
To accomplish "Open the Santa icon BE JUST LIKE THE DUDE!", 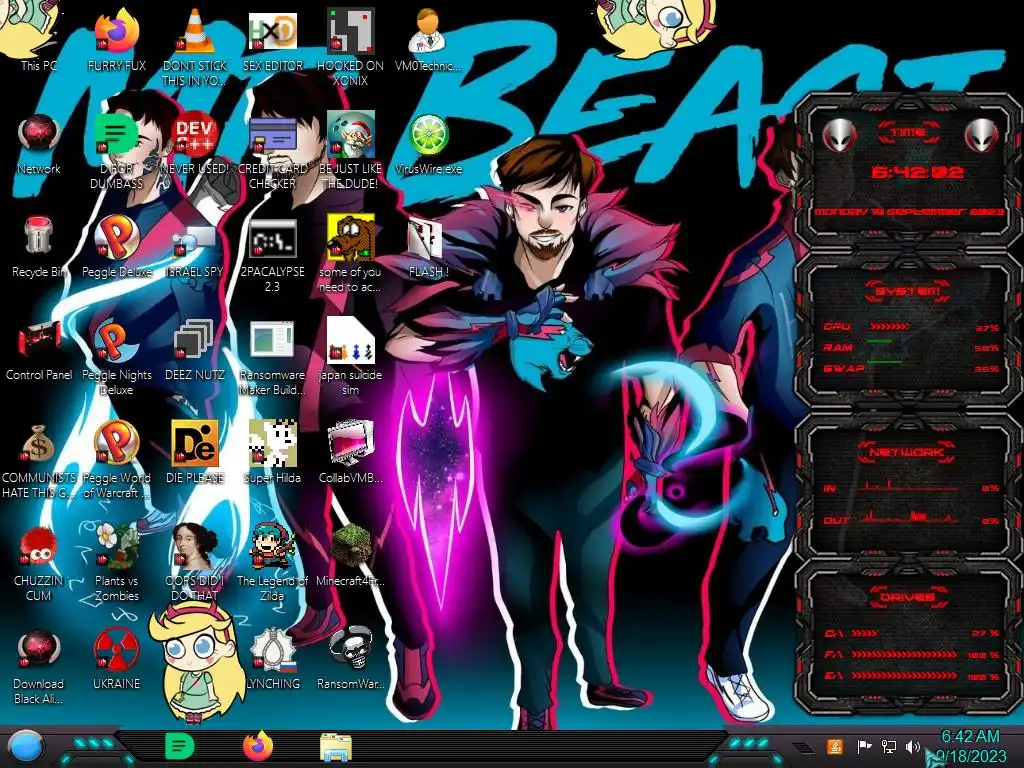I will click(x=351, y=133).
